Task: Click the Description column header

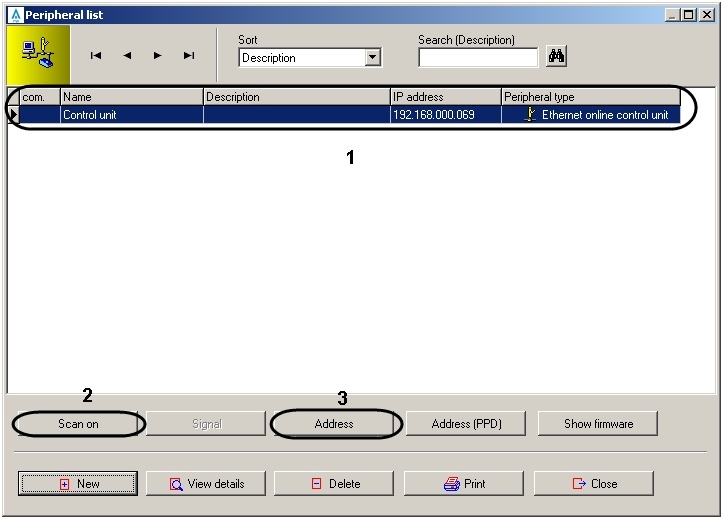Action: 297,97
